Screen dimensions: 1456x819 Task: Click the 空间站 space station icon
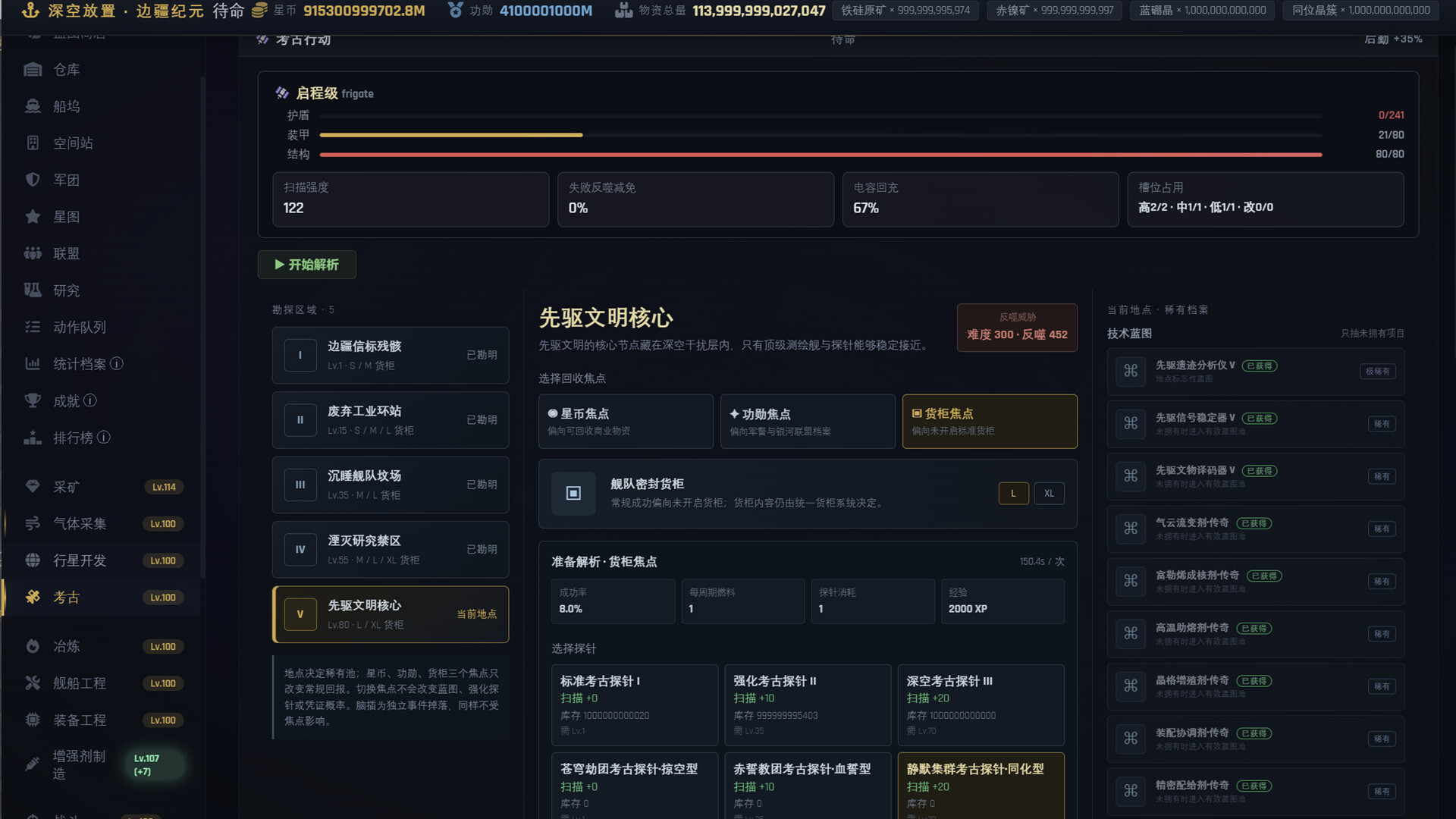33,143
